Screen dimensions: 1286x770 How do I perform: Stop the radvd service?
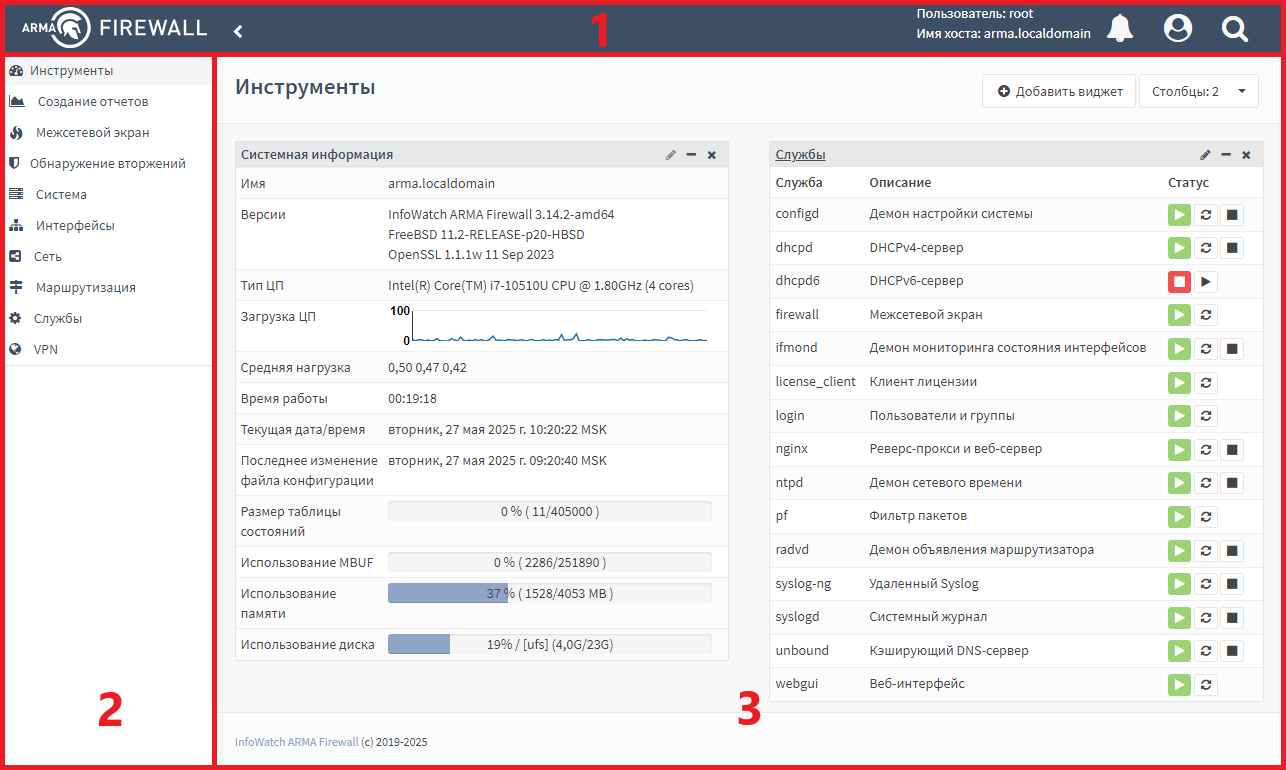pyautogui.click(x=1233, y=550)
